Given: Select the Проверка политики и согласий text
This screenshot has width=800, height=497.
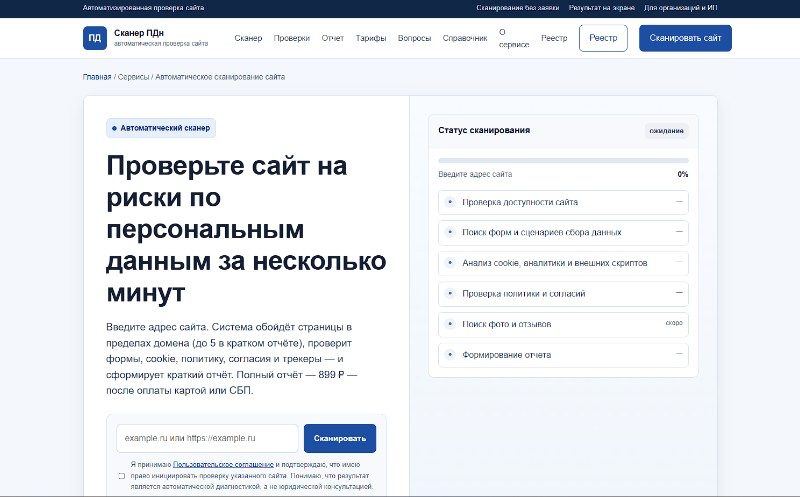Looking at the screenshot, I should pyautogui.click(x=523, y=294).
